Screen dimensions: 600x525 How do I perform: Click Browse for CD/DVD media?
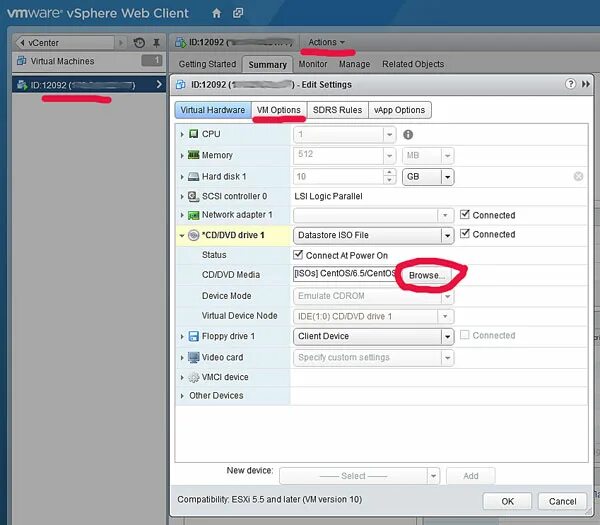(426, 275)
